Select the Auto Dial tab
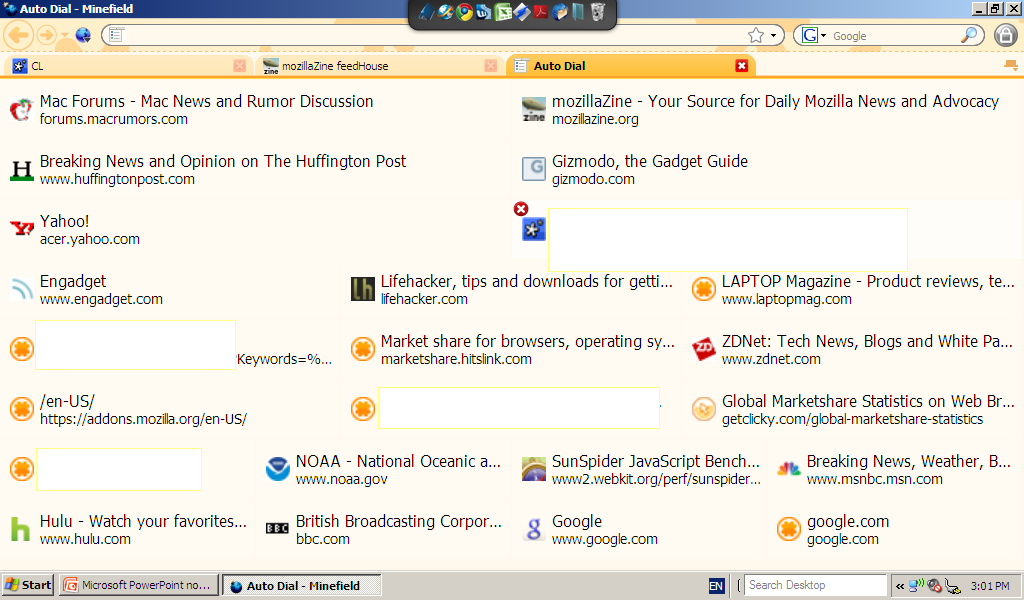1024x600 pixels. coord(631,66)
